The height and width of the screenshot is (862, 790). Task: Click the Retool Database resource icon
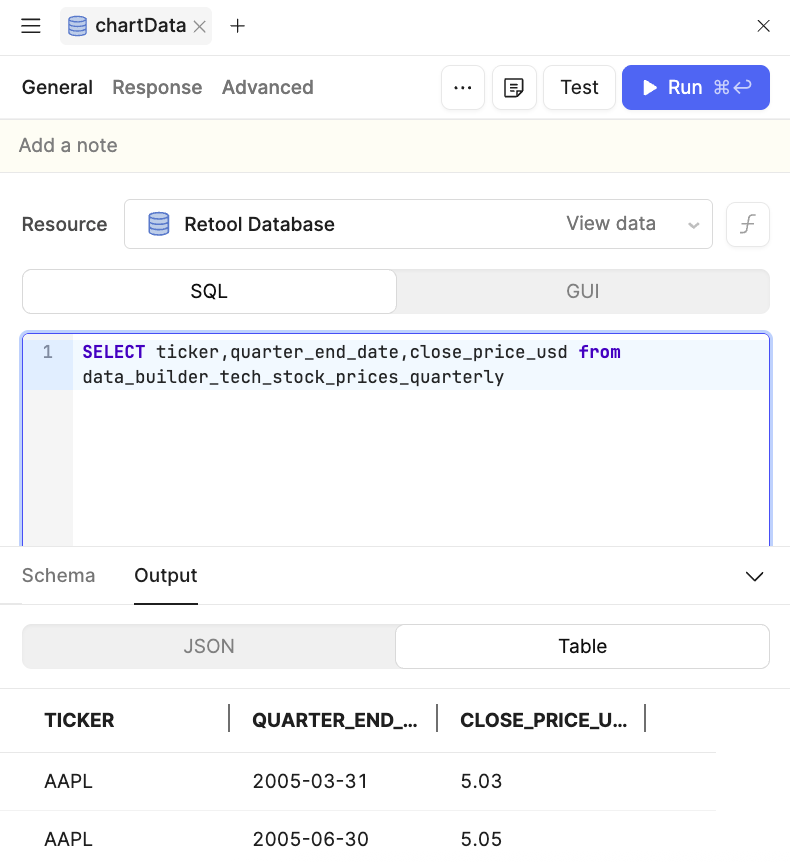click(159, 224)
